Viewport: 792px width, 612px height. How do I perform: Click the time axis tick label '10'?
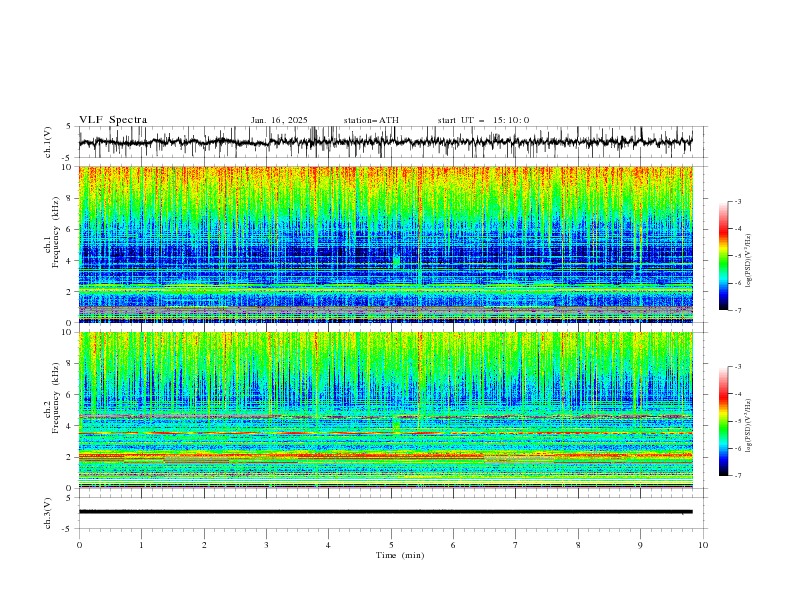point(703,545)
